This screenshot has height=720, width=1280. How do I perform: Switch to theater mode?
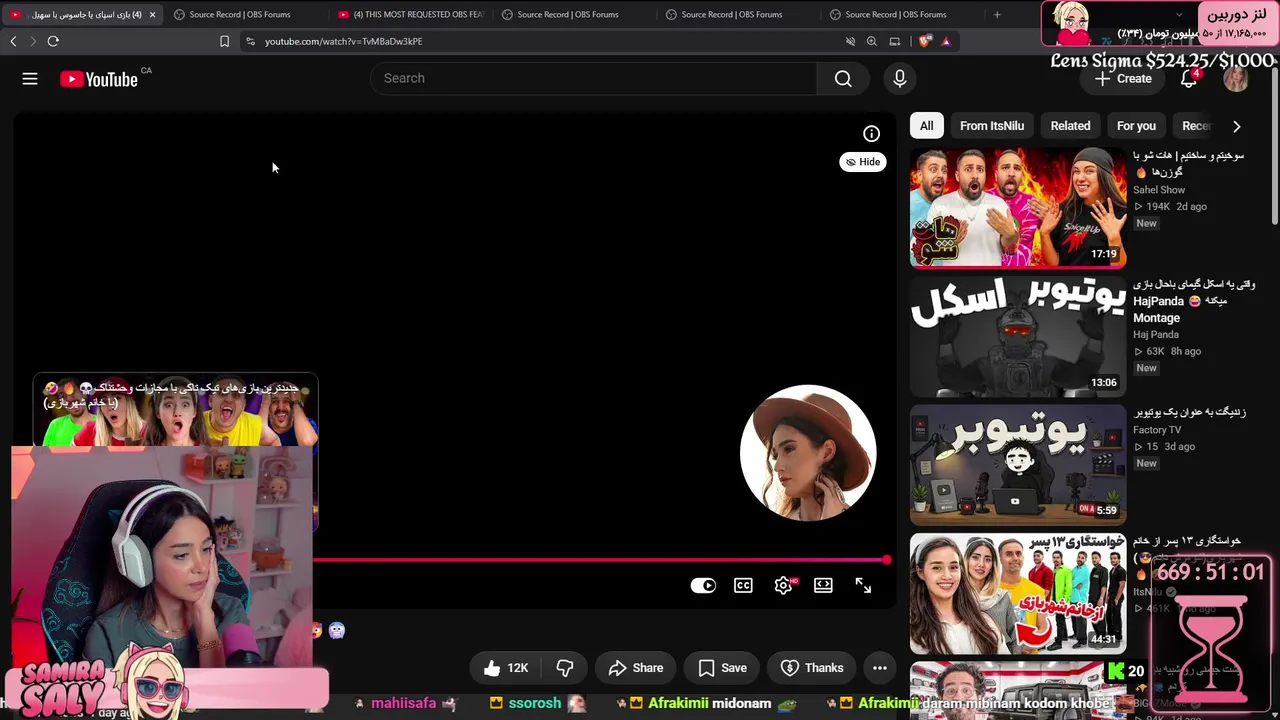tap(823, 586)
